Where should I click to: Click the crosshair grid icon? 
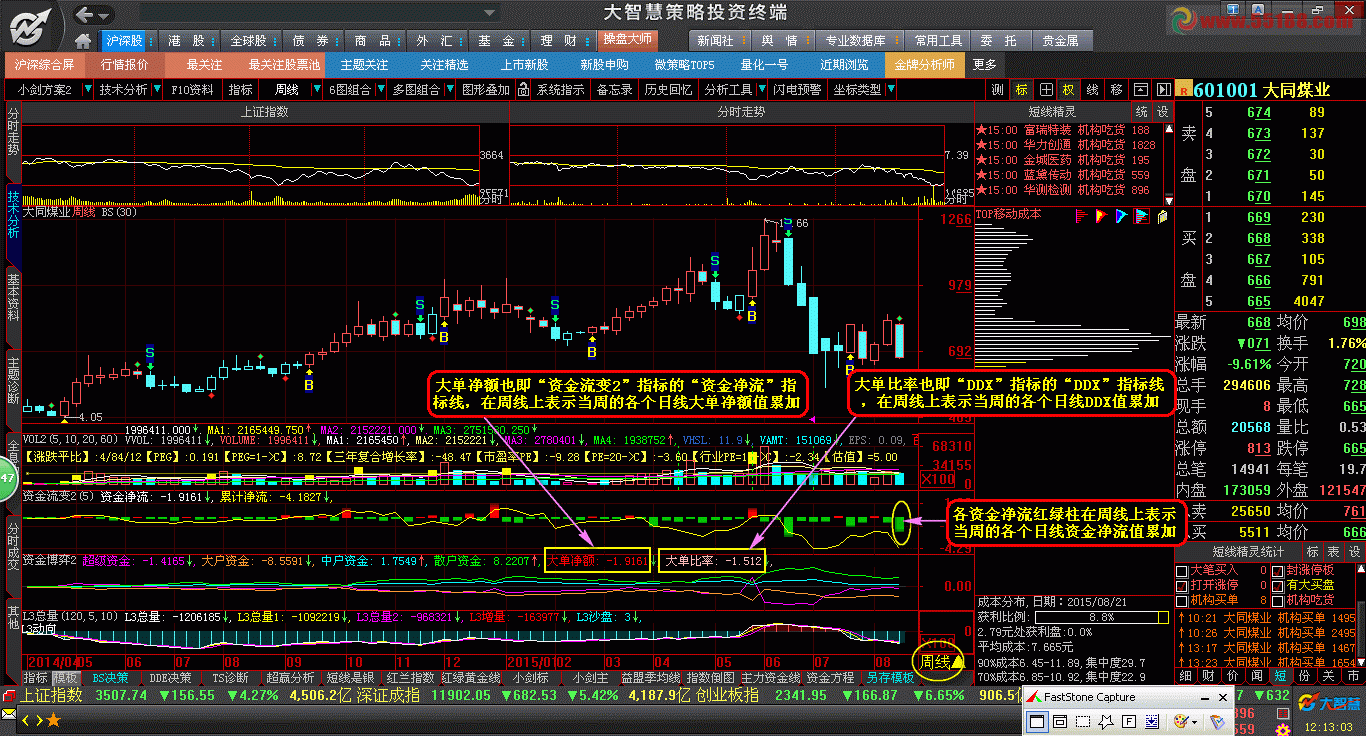tap(1045, 89)
